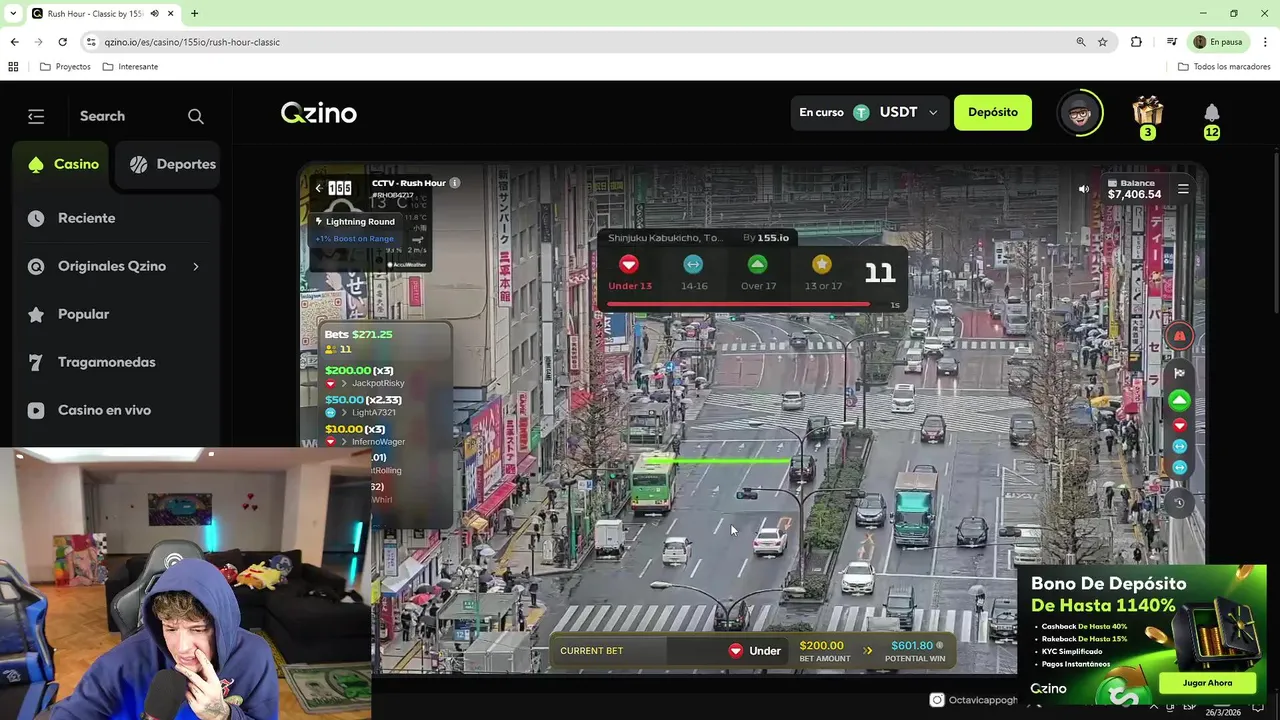Bookmark this page with the star icon
Viewport: 1280px width, 720px height.
[1103, 42]
